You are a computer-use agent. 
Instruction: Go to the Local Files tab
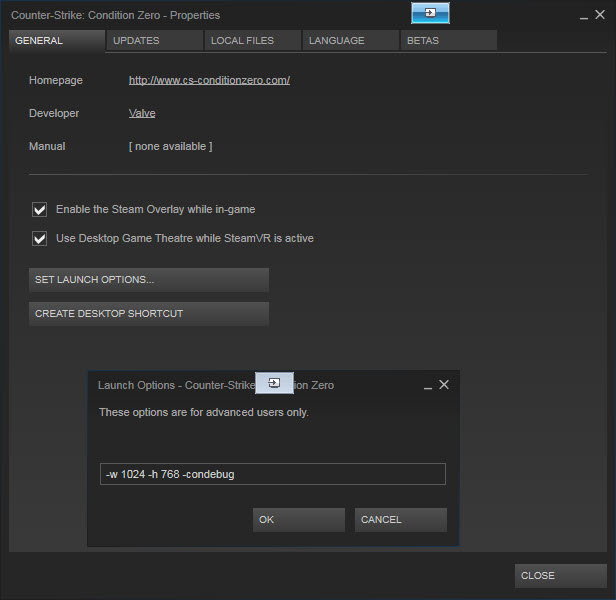pos(251,41)
